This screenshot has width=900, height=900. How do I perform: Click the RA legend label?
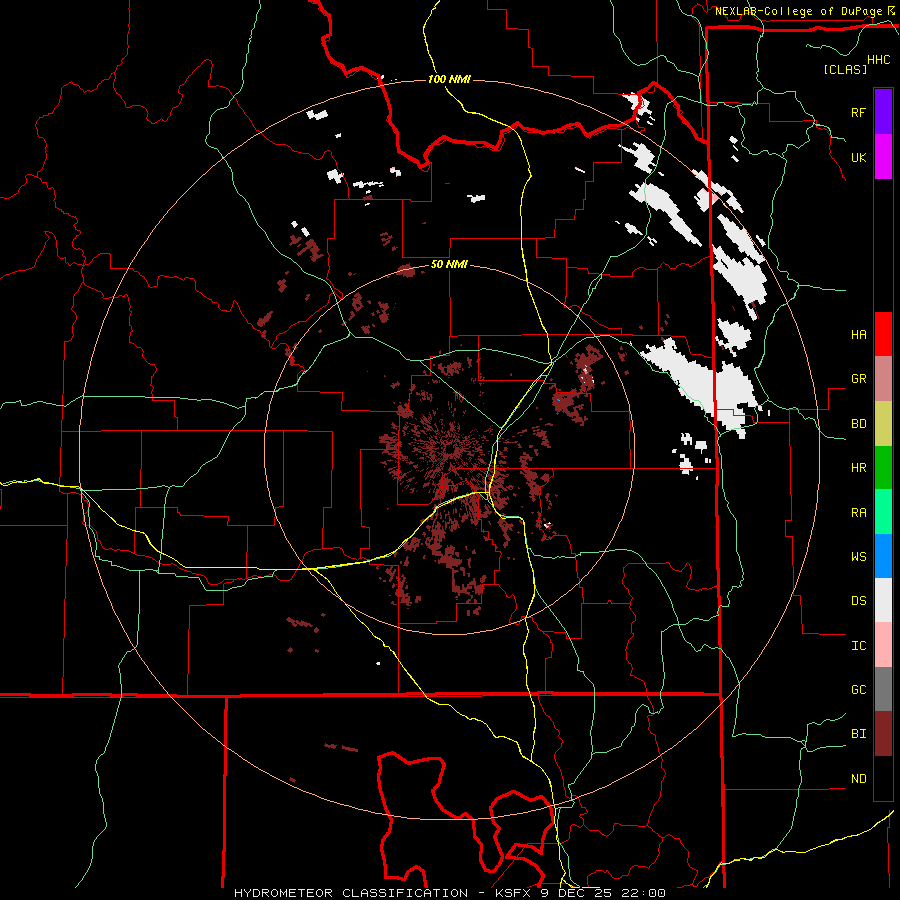tap(858, 513)
